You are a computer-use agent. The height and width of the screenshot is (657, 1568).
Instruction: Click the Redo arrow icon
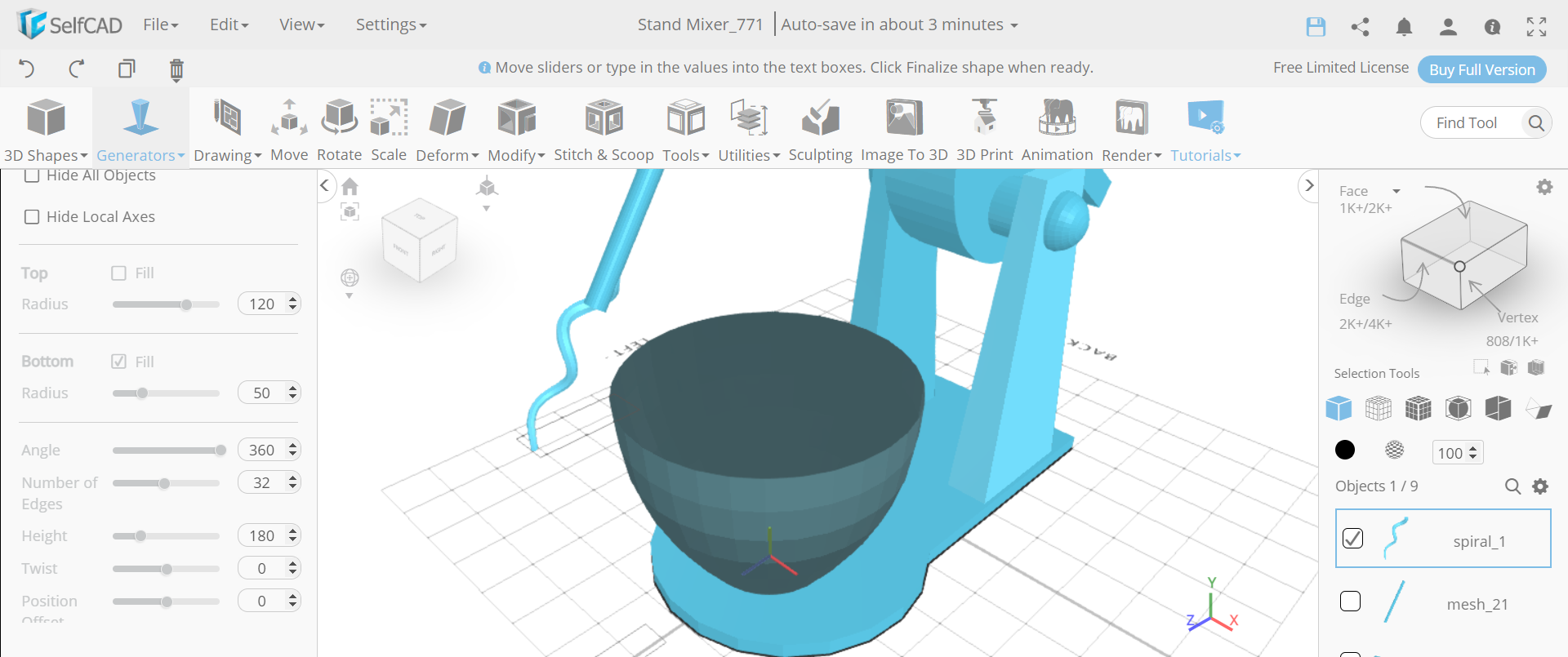tap(77, 69)
